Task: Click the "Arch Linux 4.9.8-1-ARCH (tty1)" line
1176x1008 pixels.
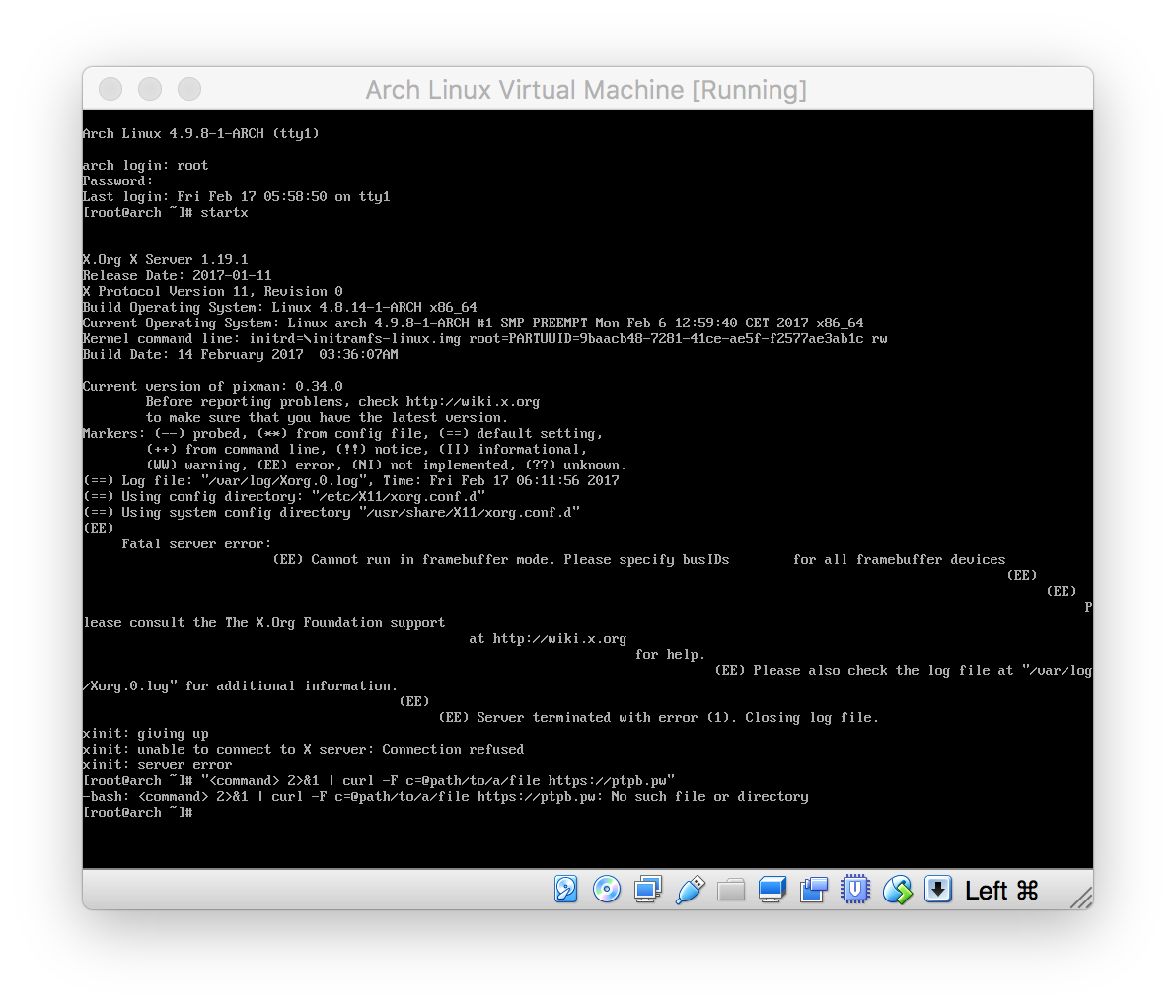Action: [201, 133]
